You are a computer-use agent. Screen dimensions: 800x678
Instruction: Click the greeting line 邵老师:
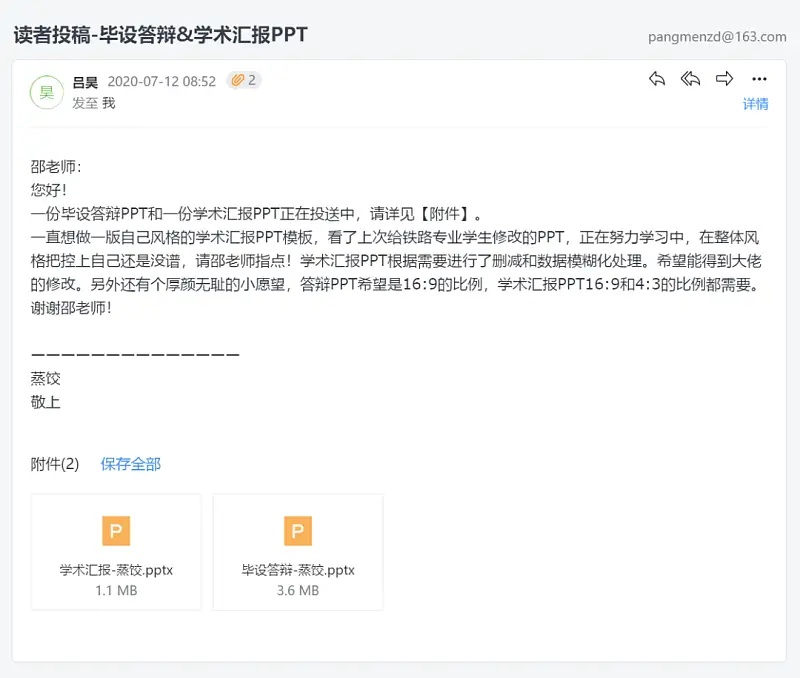56,166
